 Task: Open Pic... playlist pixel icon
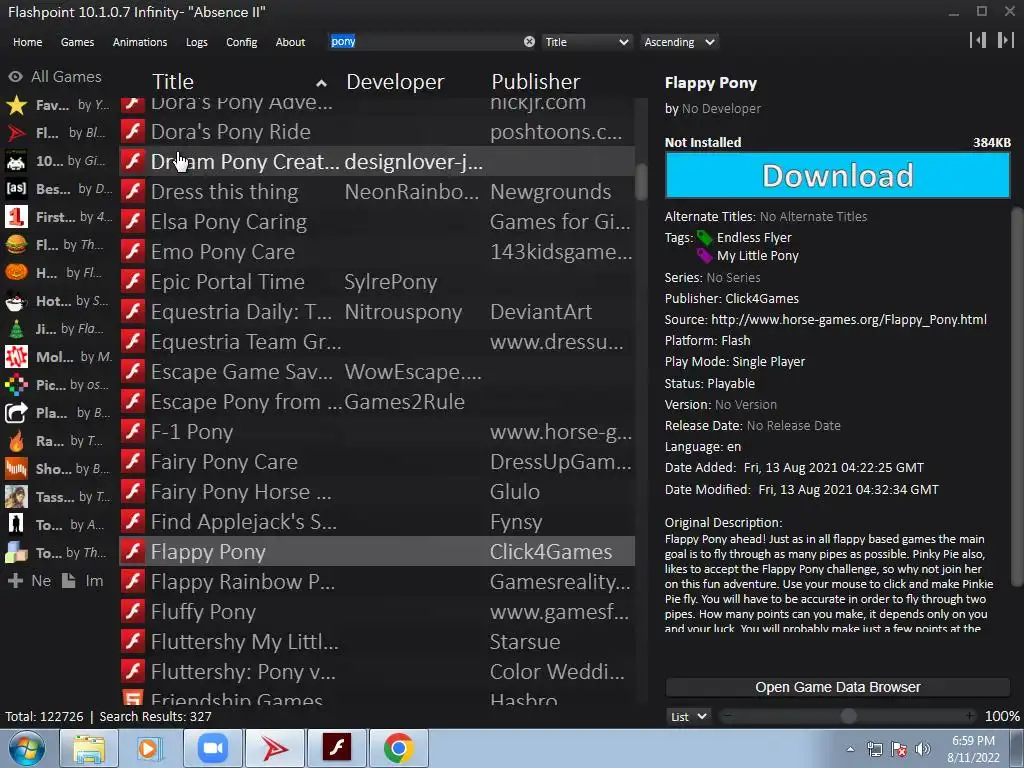pos(16,385)
